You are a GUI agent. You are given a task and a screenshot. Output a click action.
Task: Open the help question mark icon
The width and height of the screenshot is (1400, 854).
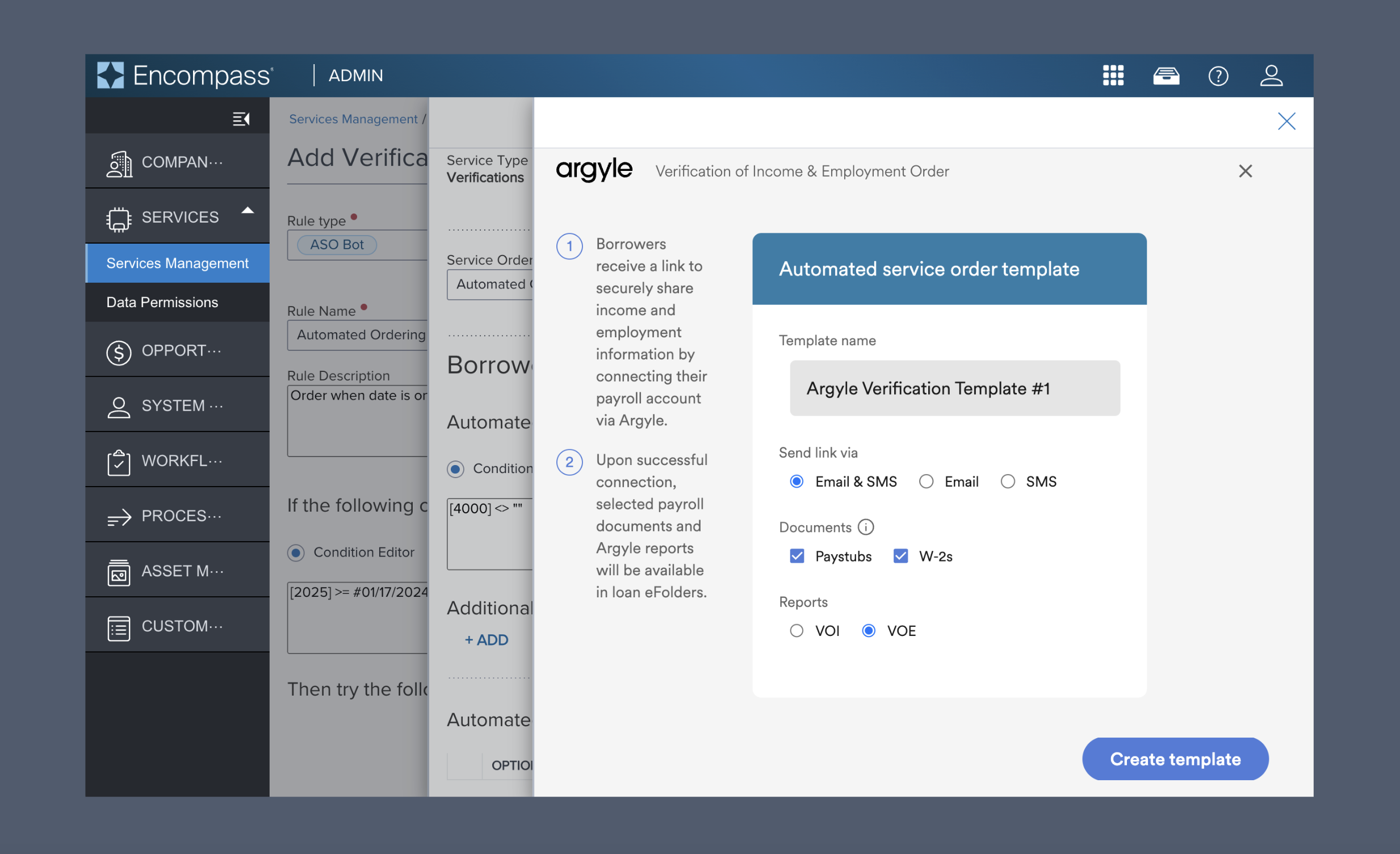click(1218, 75)
